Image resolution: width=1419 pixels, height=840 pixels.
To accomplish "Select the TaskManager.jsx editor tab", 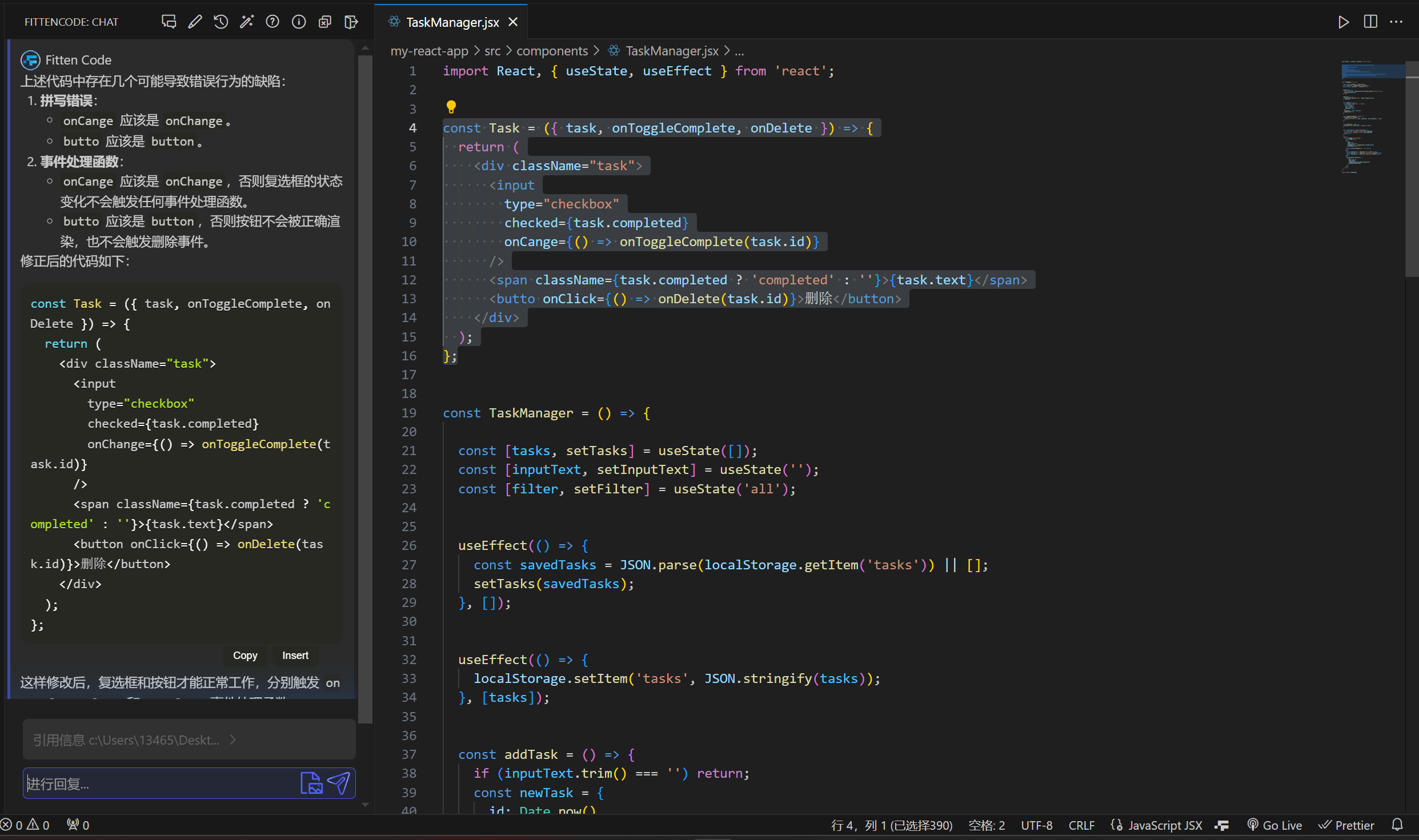I will point(452,22).
